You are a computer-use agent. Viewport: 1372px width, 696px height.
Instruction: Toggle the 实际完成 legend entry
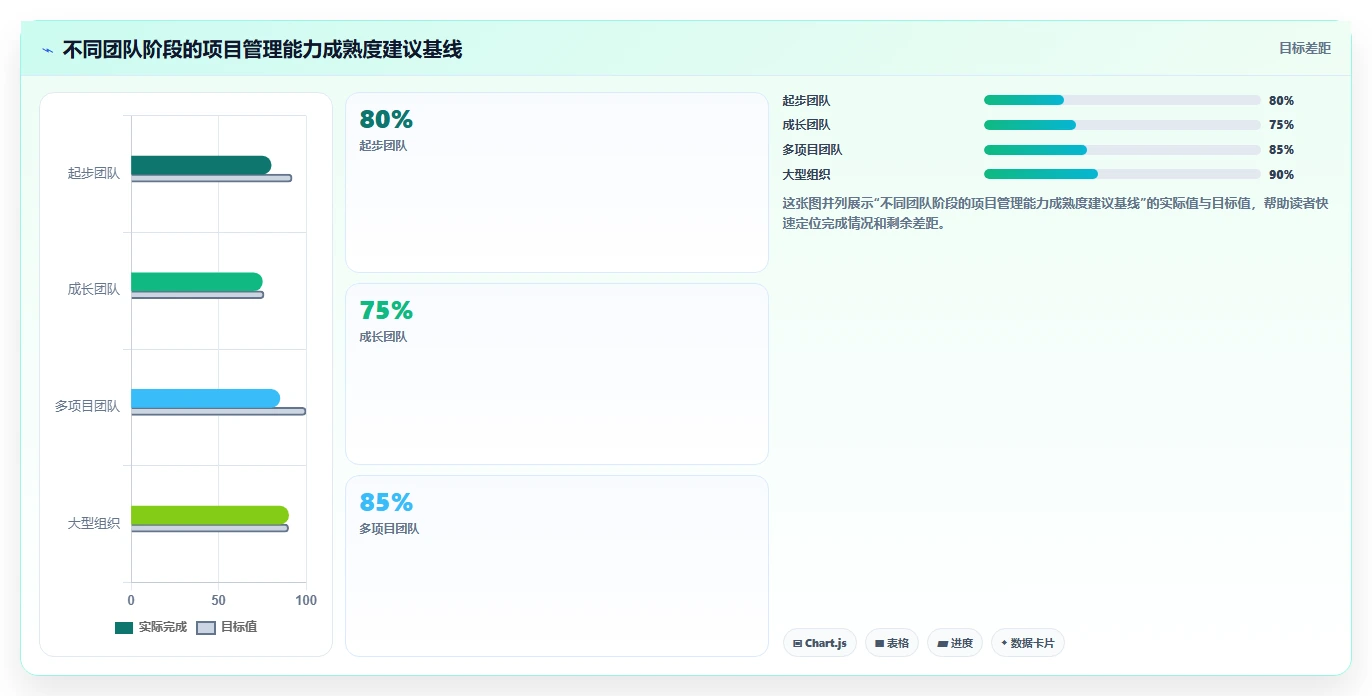[x=151, y=627]
